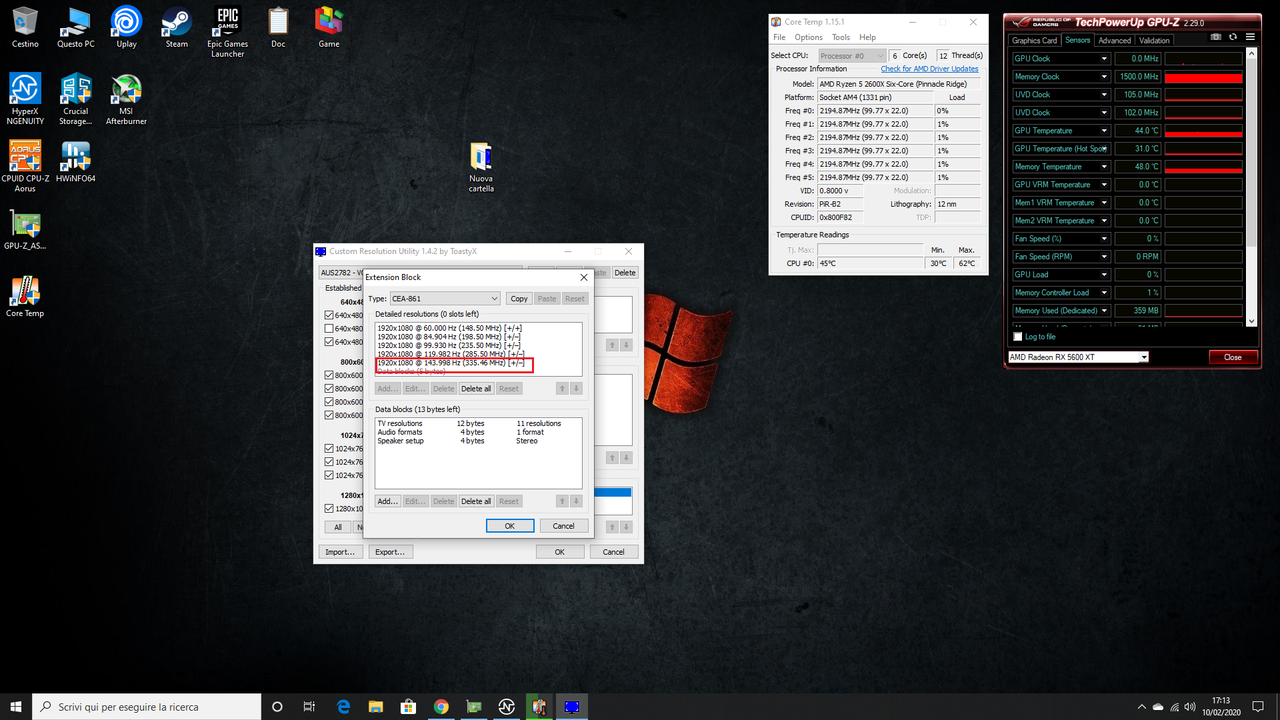Screen dimensions: 1280x720
Task: Open the Cestino recycle bin desktop icon
Action: point(25,27)
